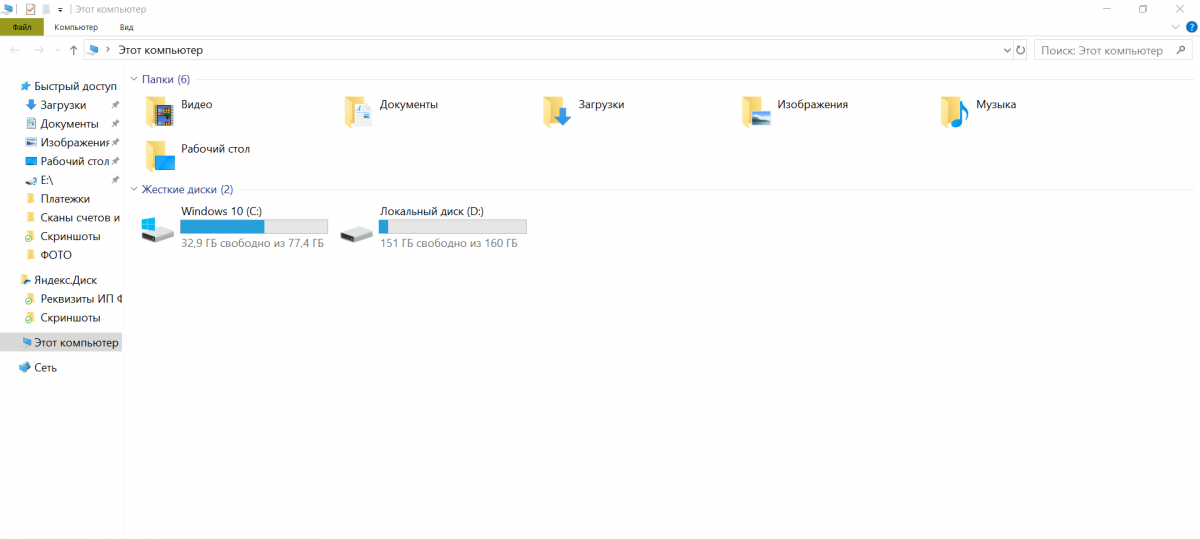The width and height of the screenshot is (1200, 539).
Task: Select the Windows 10 (C:) drive icon
Action: (x=158, y=230)
